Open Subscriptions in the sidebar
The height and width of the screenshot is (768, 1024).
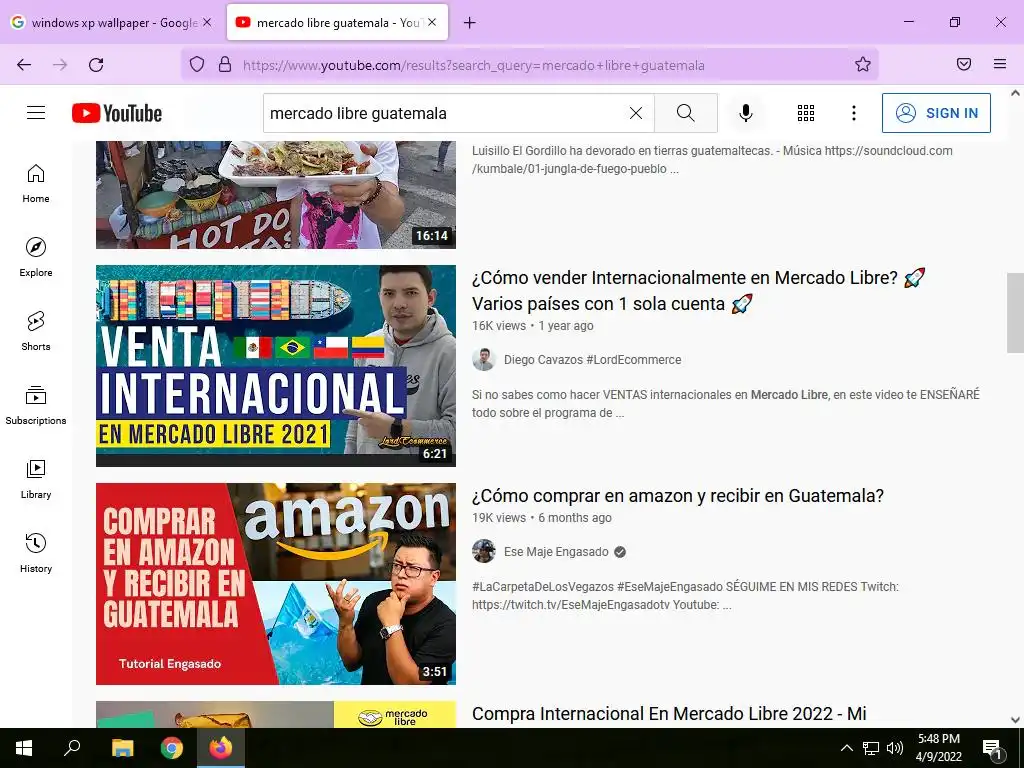pos(36,405)
